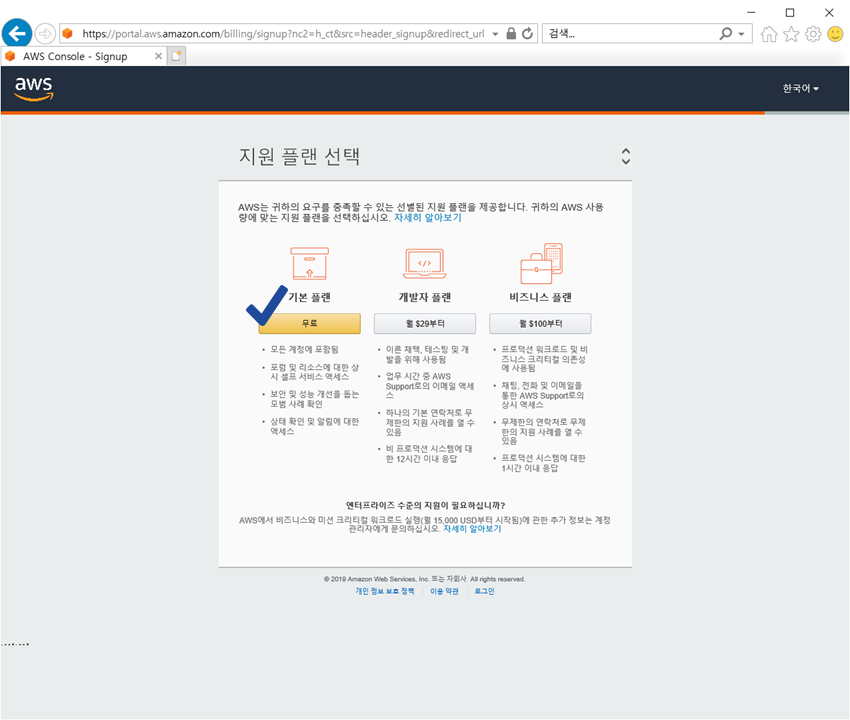This screenshot has height=720, width=850.
Task: Click the 지원 플랜 선택 page title
Action: [x=299, y=156]
